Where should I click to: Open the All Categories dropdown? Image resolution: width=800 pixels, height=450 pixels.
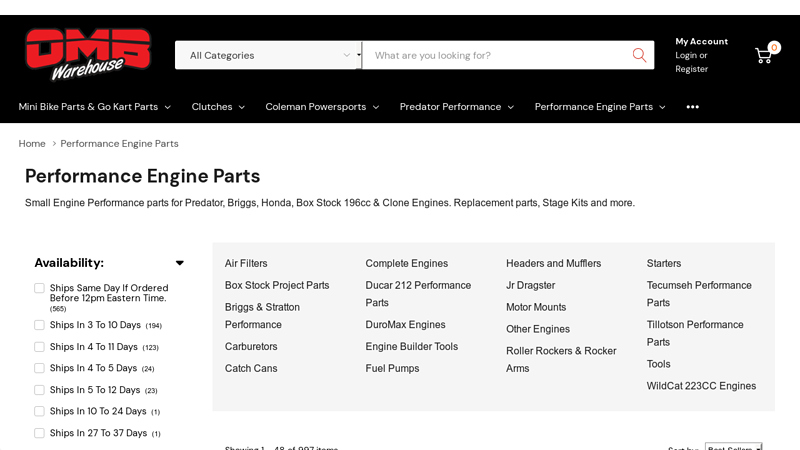268,55
